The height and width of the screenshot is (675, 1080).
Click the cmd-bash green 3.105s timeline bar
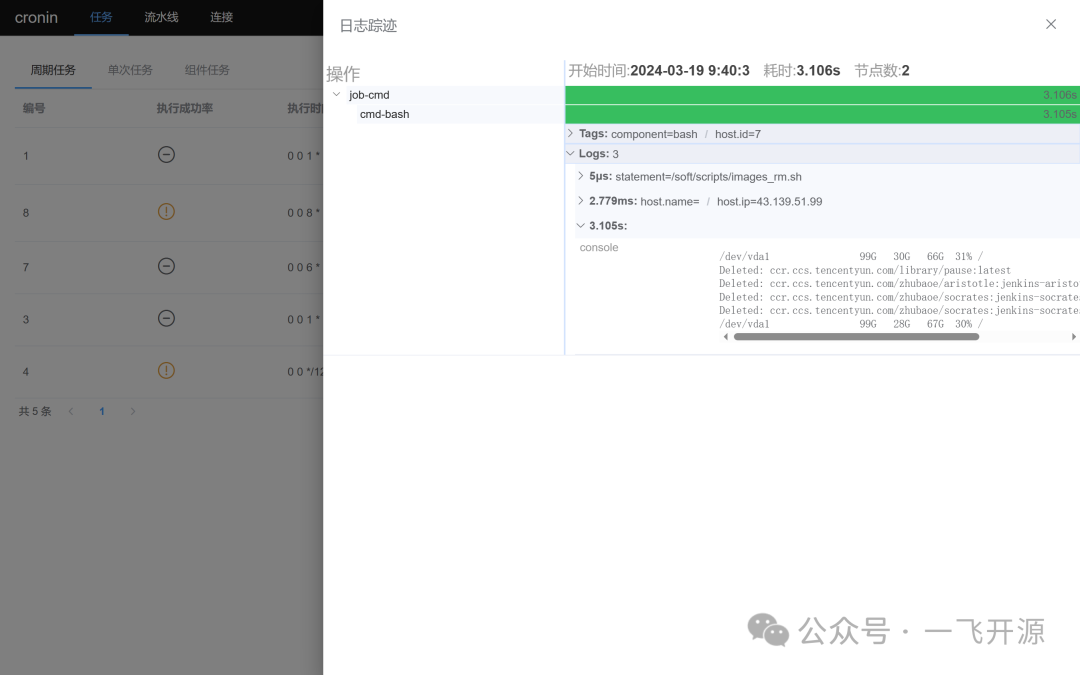822,114
